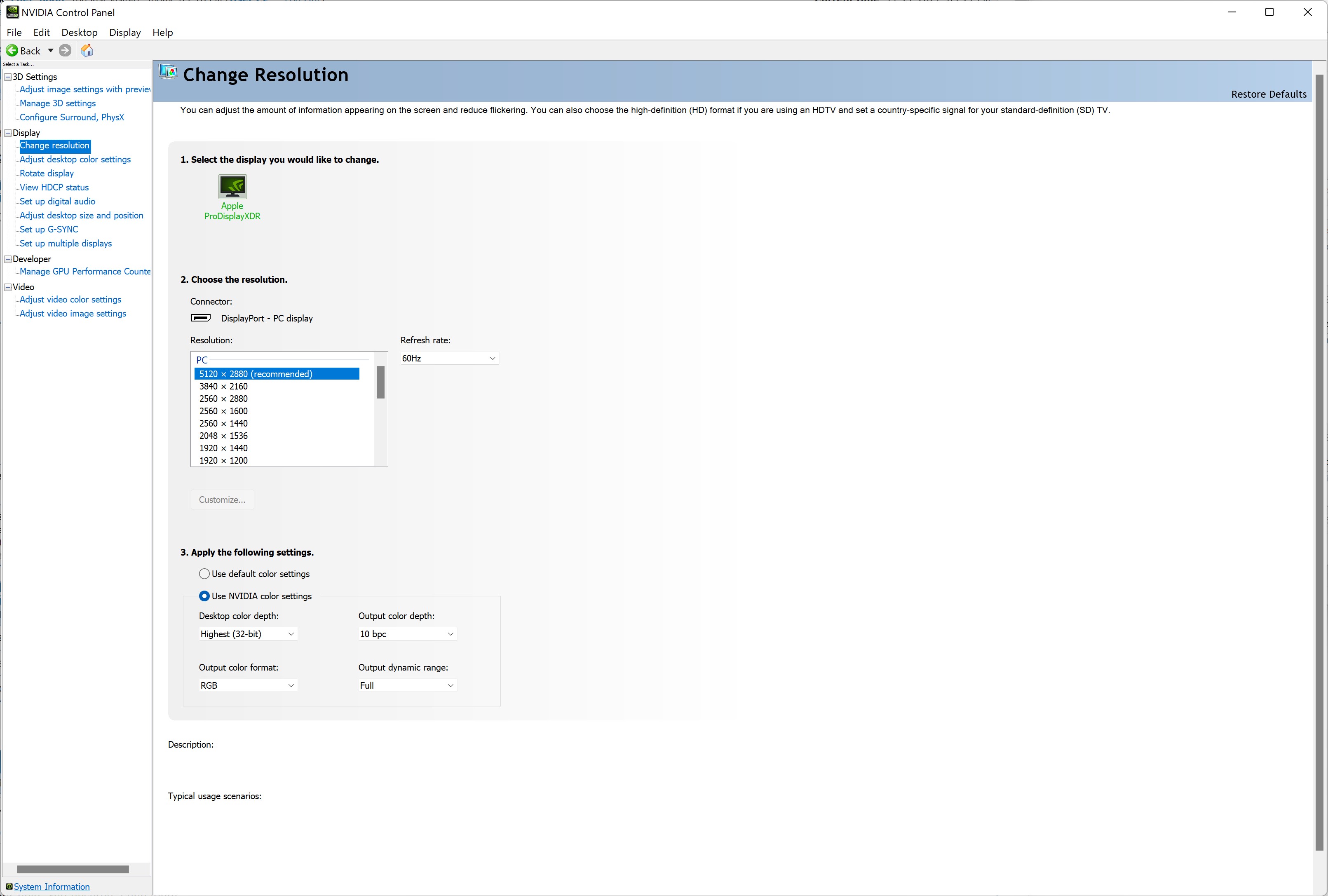The height and width of the screenshot is (896, 1328).
Task: Open the Back history dropdown arrow
Action: [x=50, y=50]
